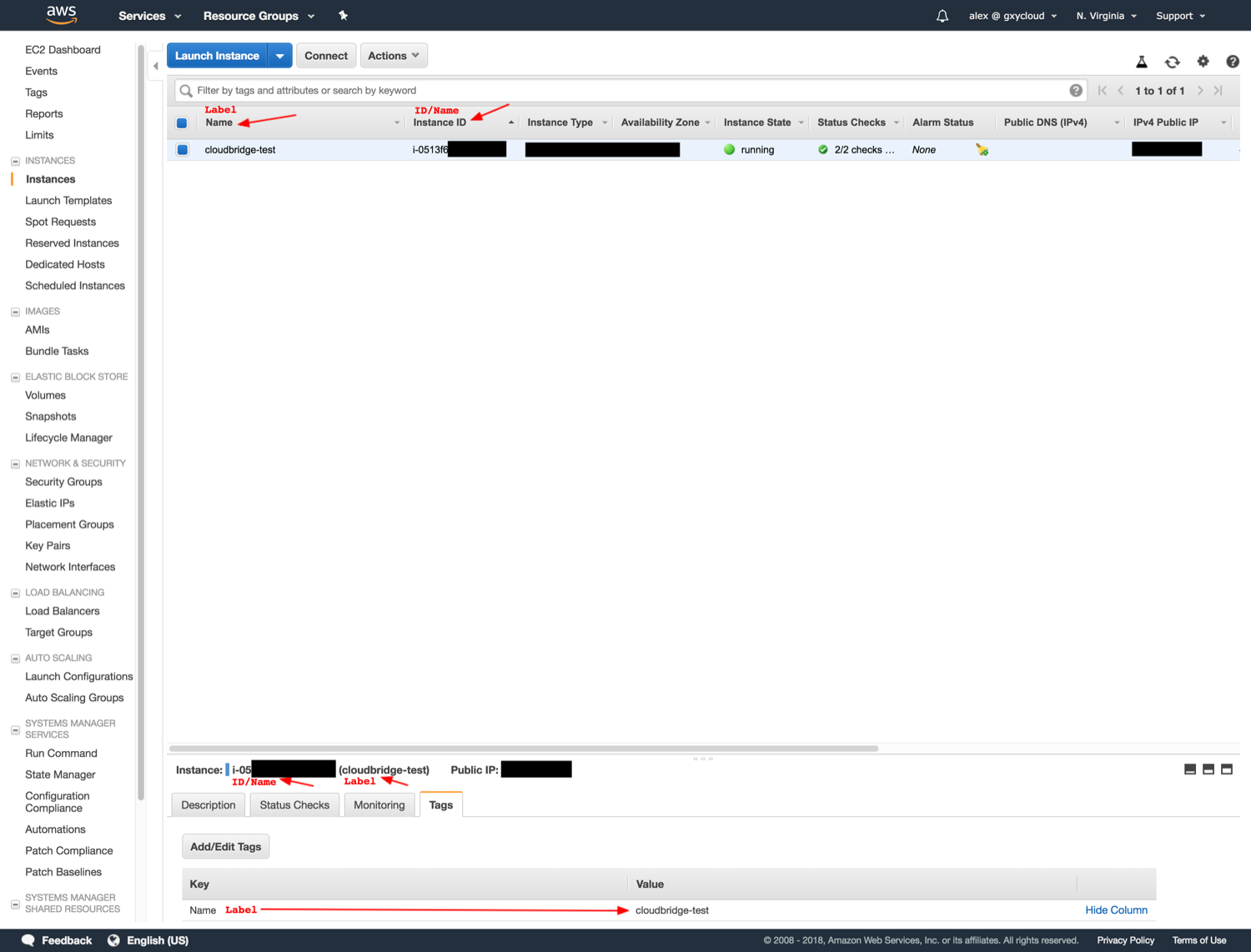The image size is (1251, 952).
Task: Collapse the ELASTIC BLOCK STORE section
Action: 15,378
